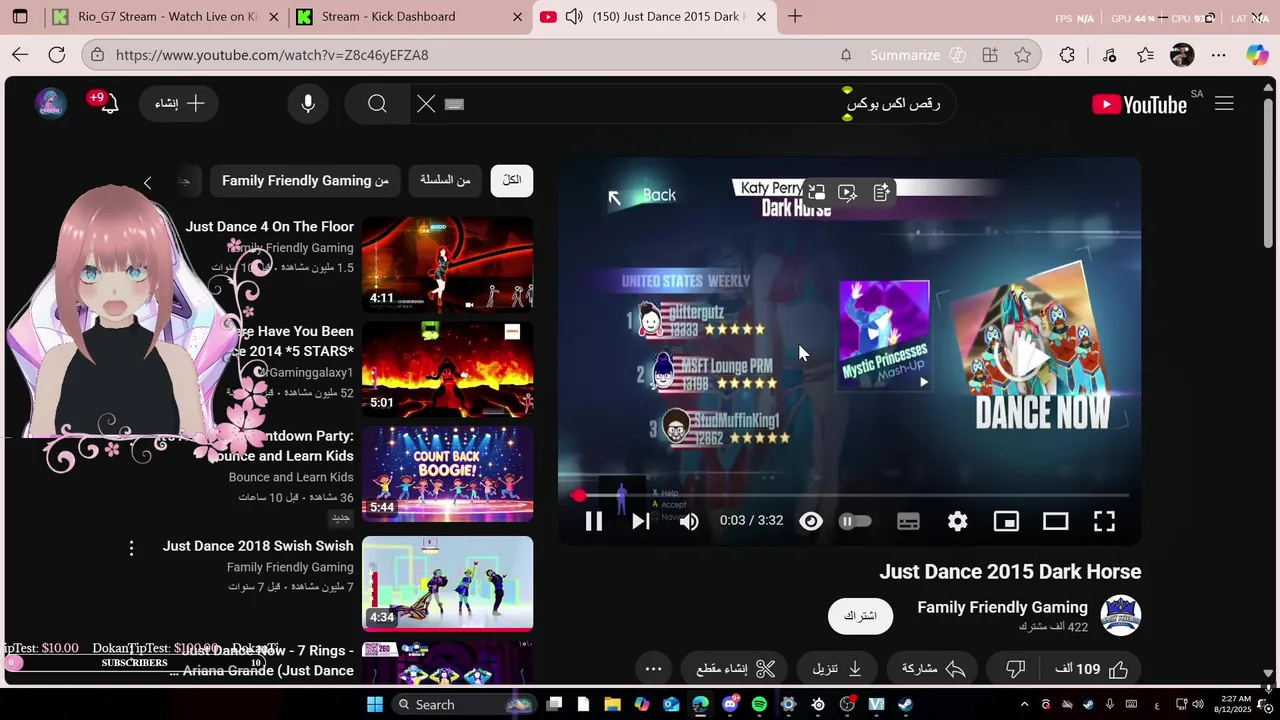The height and width of the screenshot is (720, 1280).
Task: Open the 5:01 fire video thumbnail
Action: pyautogui.click(x=447, y=369)
